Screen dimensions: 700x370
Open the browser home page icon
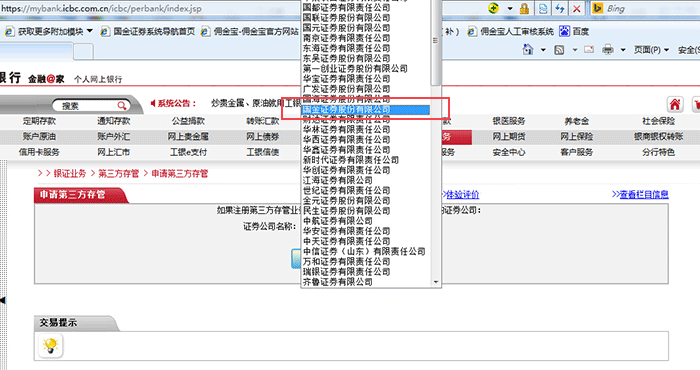(x=528, y=50)
